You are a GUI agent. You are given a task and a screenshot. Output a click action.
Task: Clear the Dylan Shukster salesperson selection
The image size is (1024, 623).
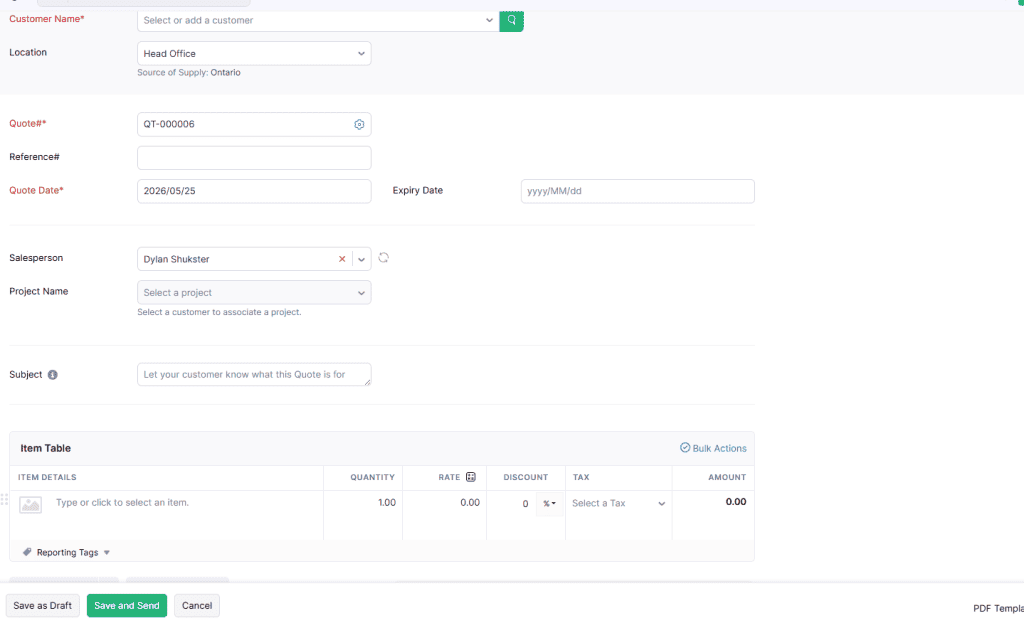coord(342,259)
